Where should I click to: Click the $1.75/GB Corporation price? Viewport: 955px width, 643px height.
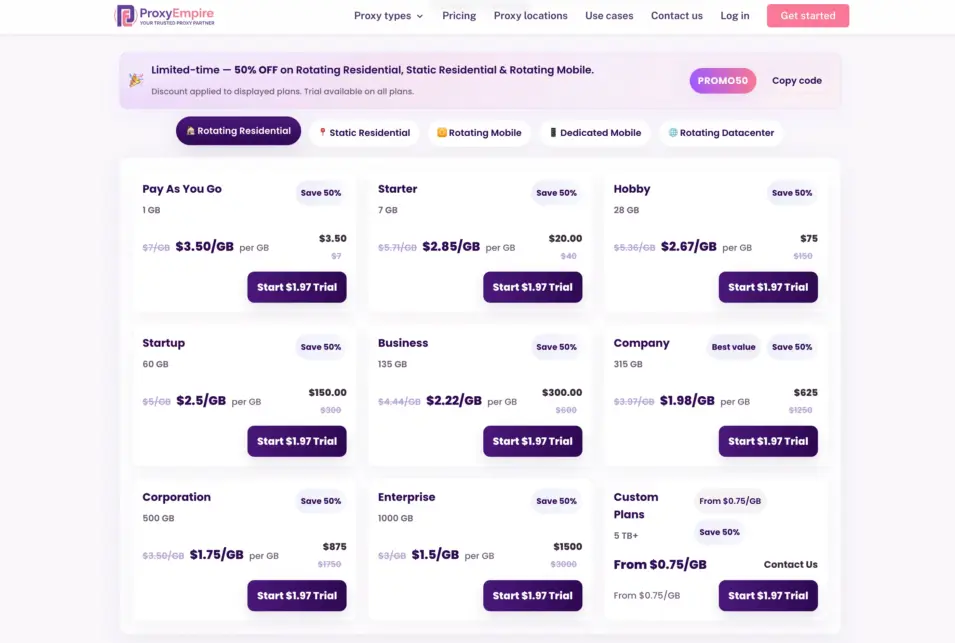(x=216, y=555)
